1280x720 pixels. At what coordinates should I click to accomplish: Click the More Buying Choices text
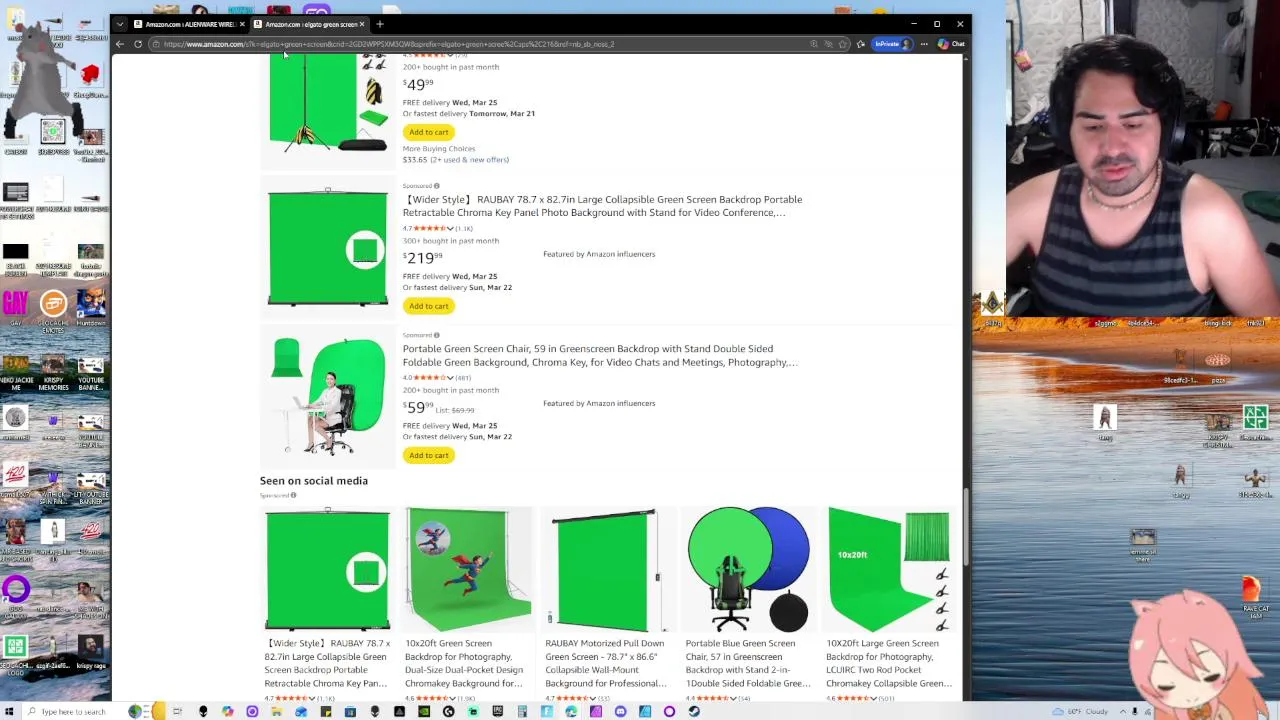click(x=439, y=149)
